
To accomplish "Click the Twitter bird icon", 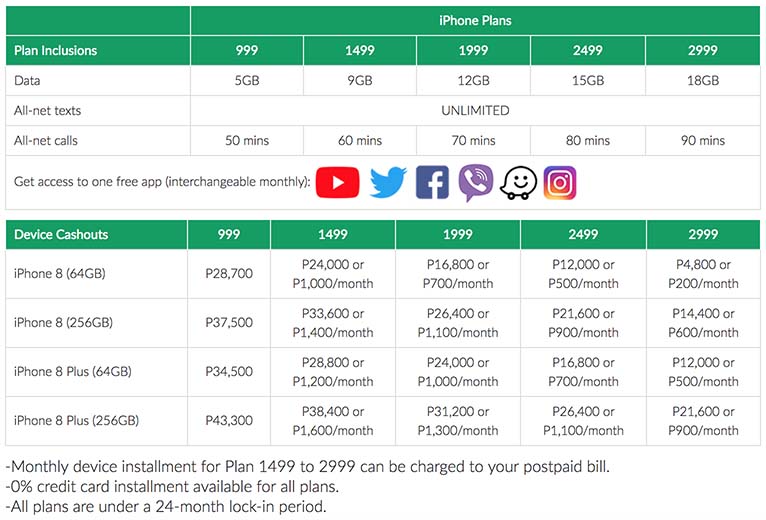I will pyautogui.click(x=388, y=182).
